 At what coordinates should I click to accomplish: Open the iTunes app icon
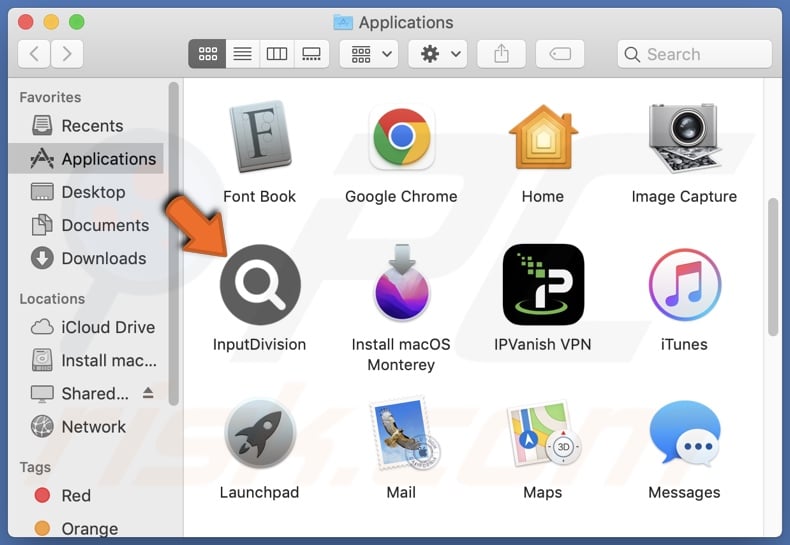point(684,285)
